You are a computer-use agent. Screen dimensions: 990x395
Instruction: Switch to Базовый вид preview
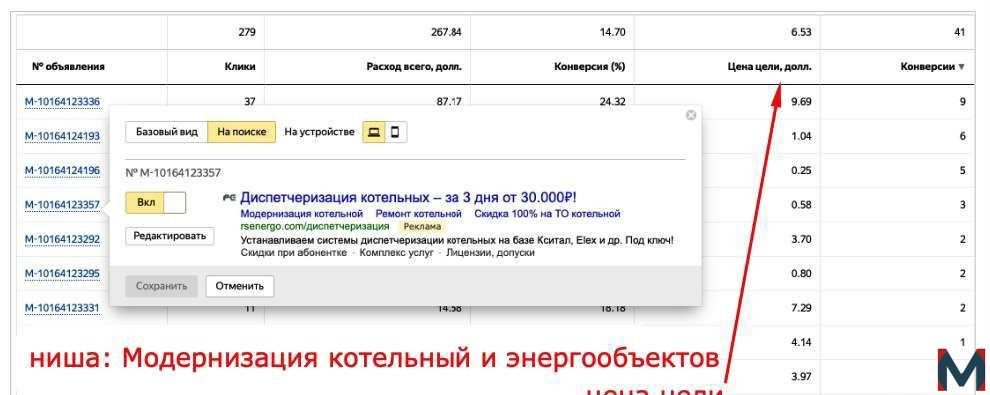[x=167, y=133]
